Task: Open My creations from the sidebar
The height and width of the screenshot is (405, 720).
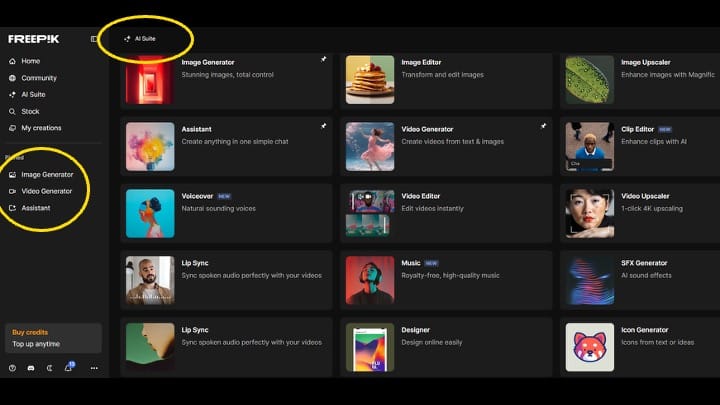Action: tap(41, 128)
